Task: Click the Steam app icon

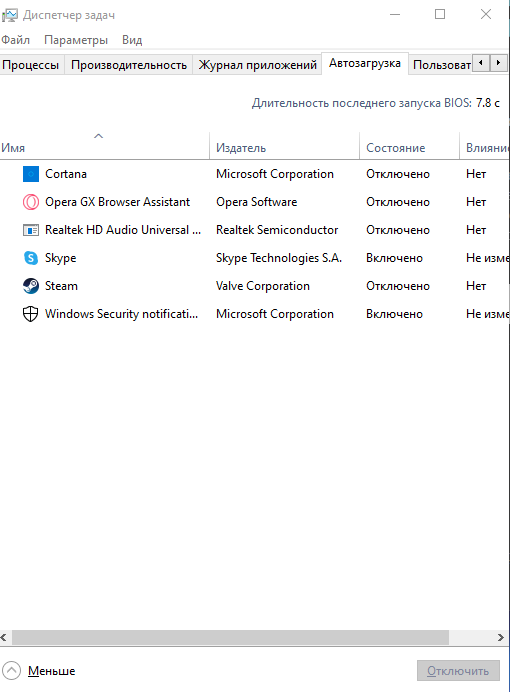Action: point(31,286)
